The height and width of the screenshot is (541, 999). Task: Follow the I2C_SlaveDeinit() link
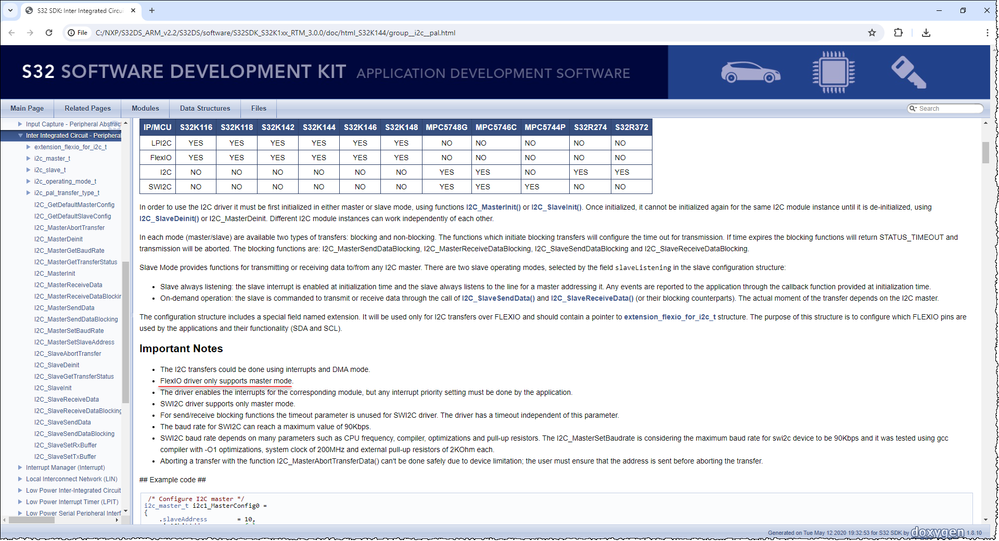coord(169,219)
